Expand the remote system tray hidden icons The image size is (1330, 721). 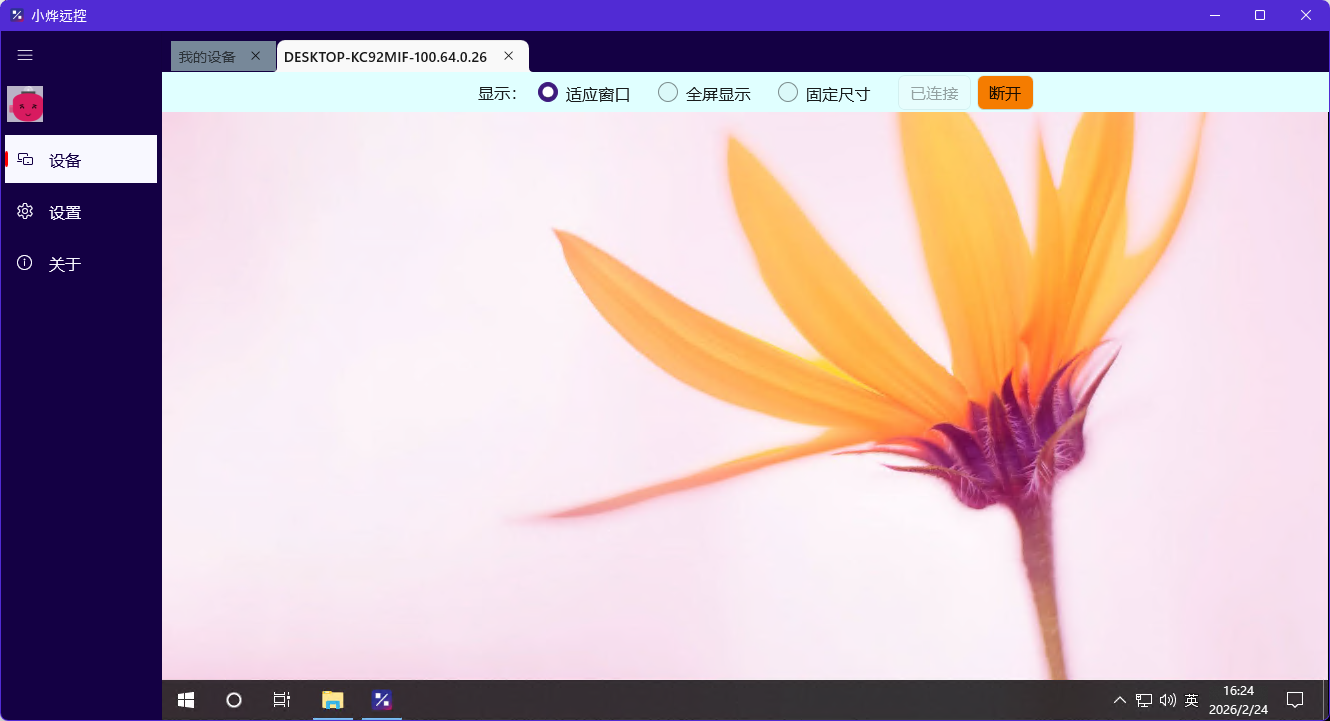(1119, 700)
